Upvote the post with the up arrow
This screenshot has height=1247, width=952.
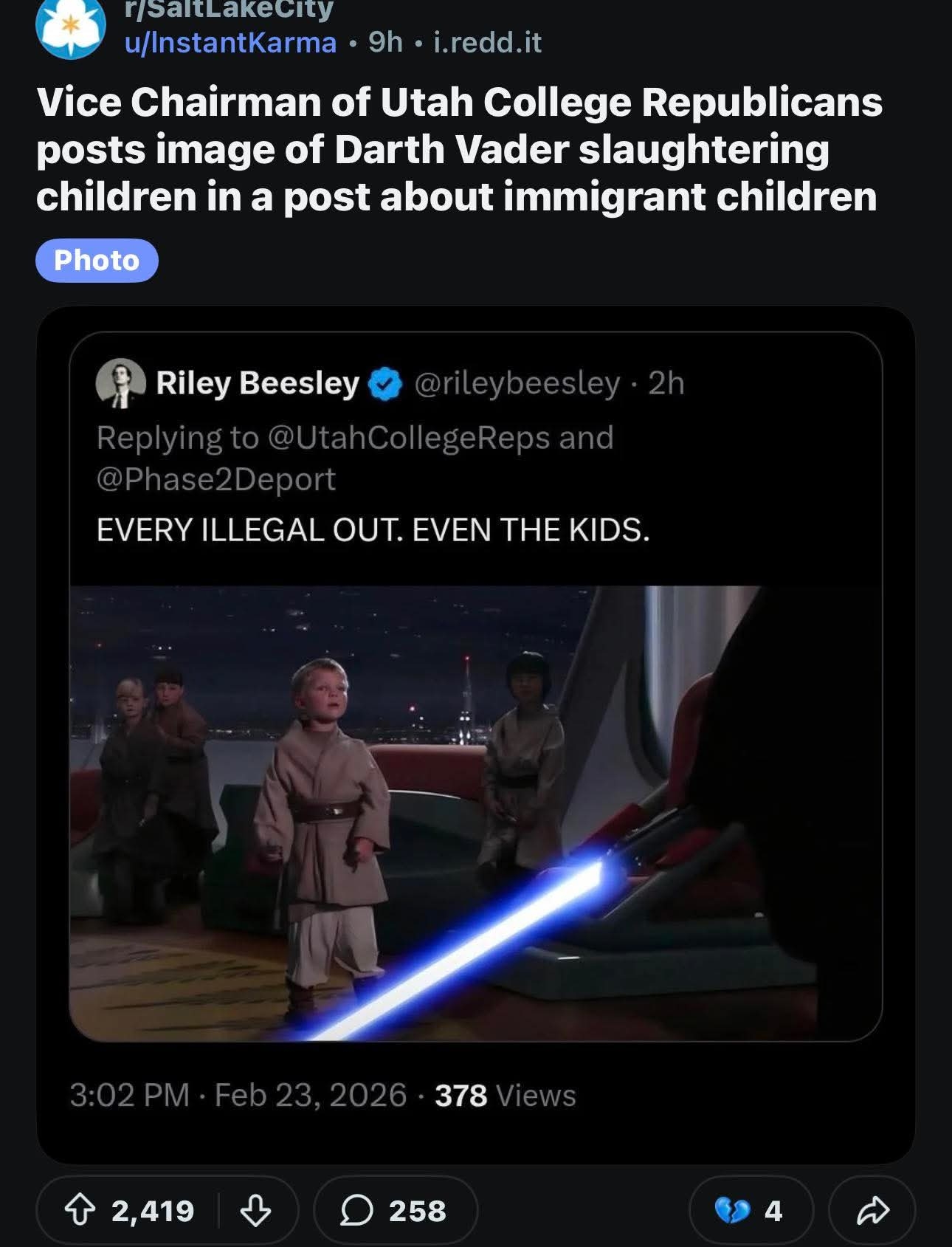[80, 1211]
